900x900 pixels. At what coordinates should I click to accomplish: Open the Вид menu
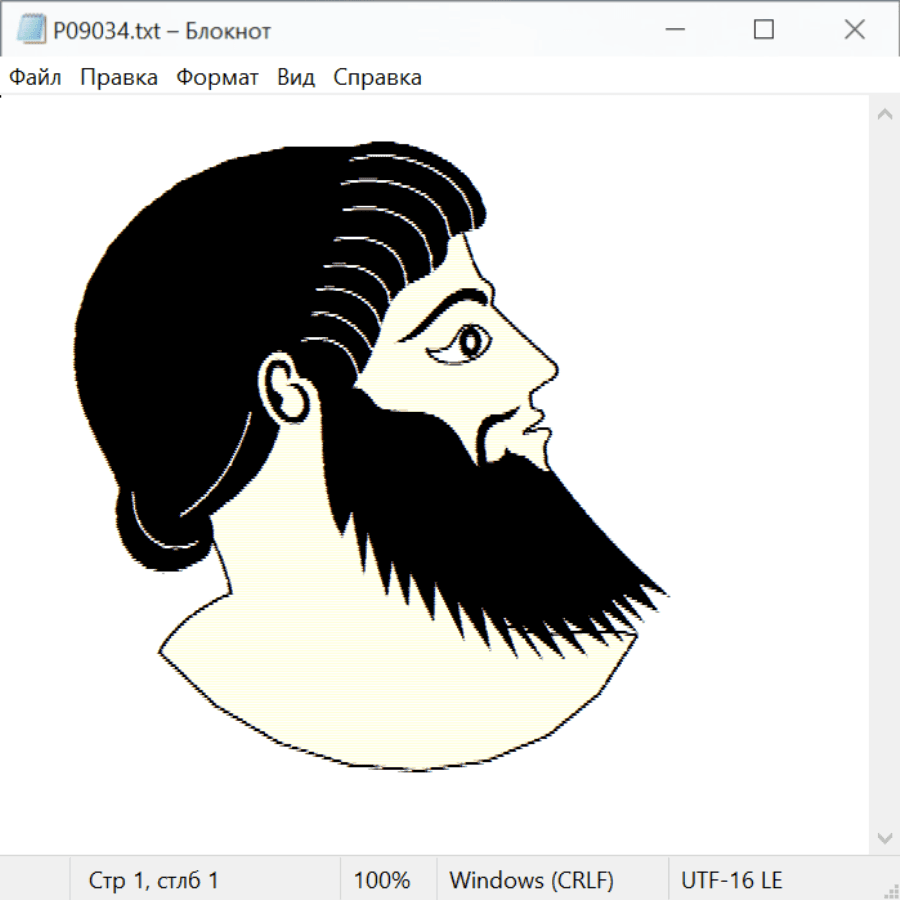point(295,78)
